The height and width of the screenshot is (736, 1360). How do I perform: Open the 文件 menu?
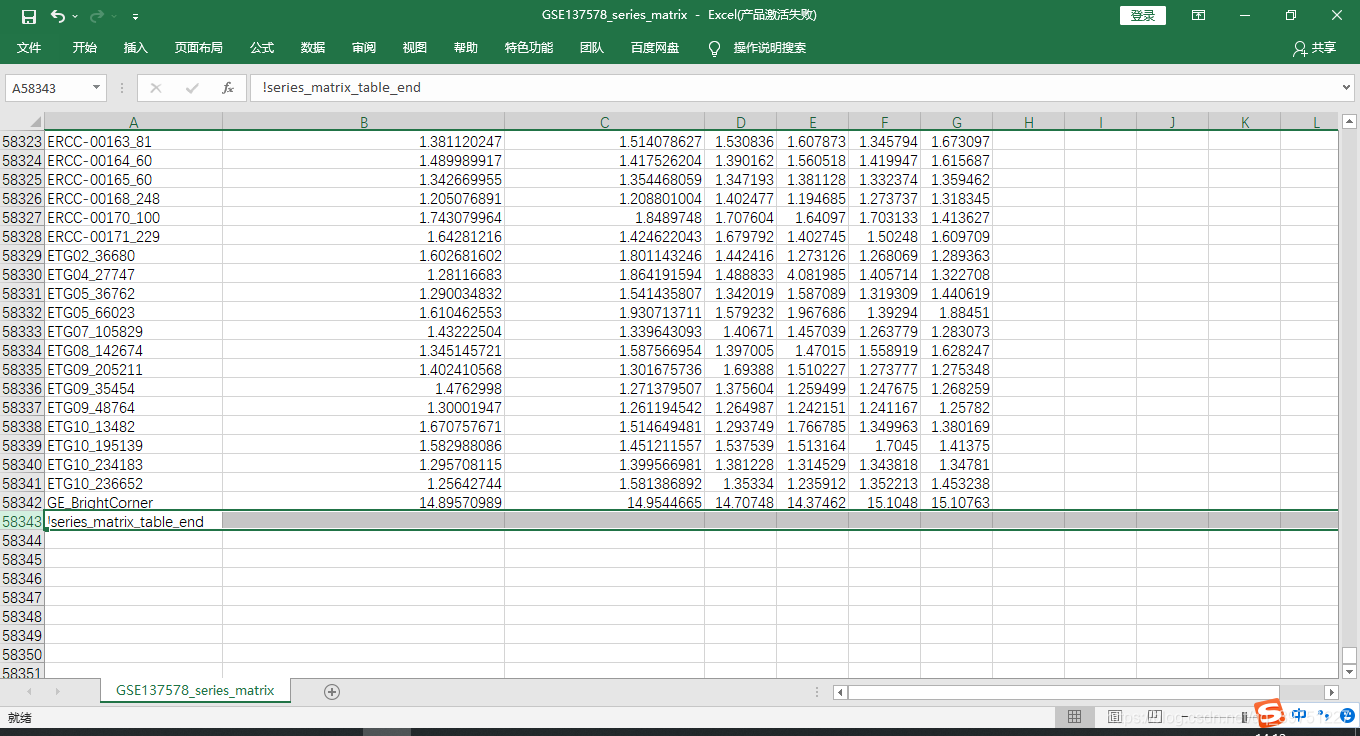[x=29, y=48]
